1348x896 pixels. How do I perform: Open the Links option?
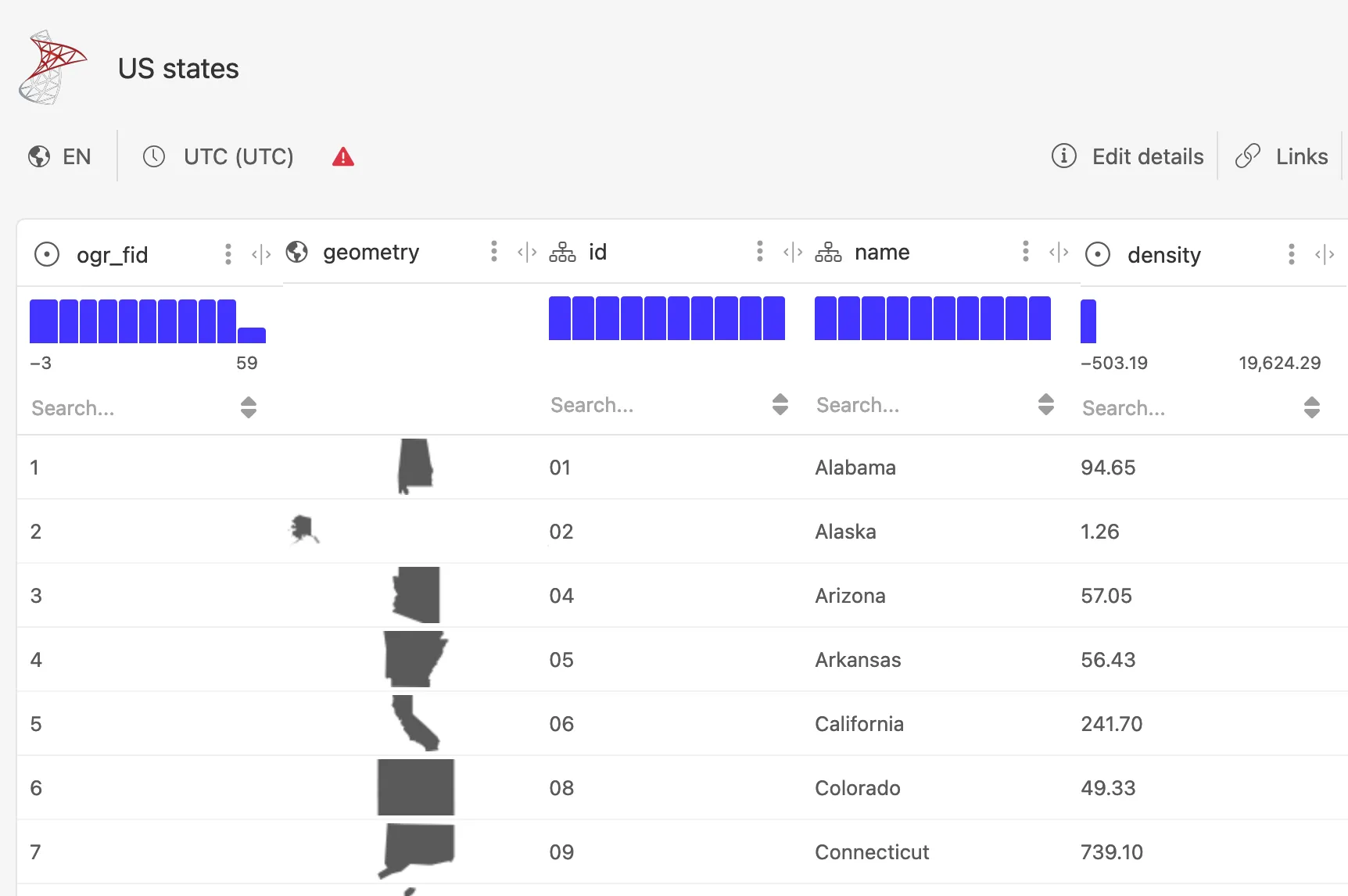(1282, 156)
